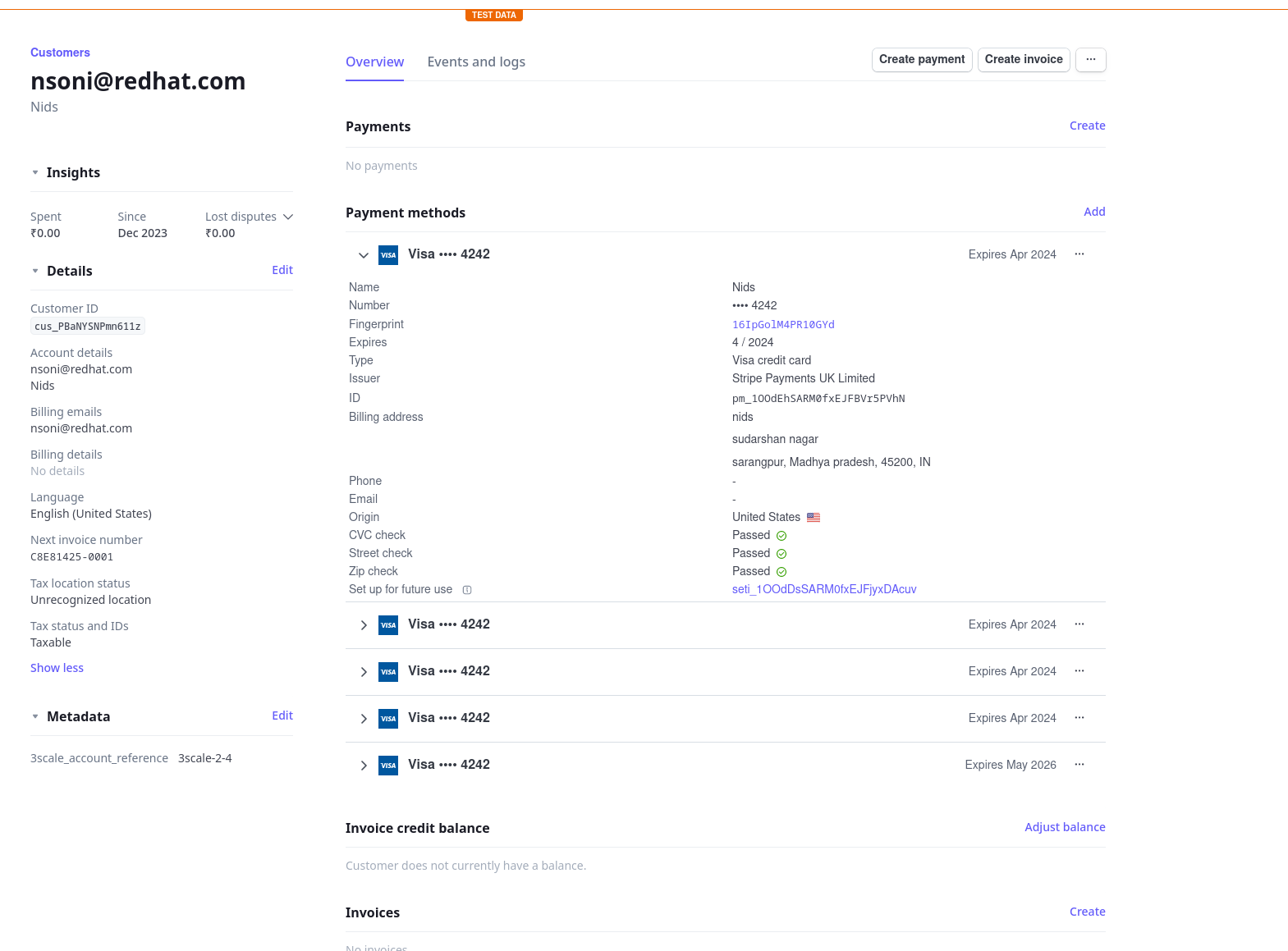
Task: Click the Taxable tax status value
Action: click(x=51, y=642)
